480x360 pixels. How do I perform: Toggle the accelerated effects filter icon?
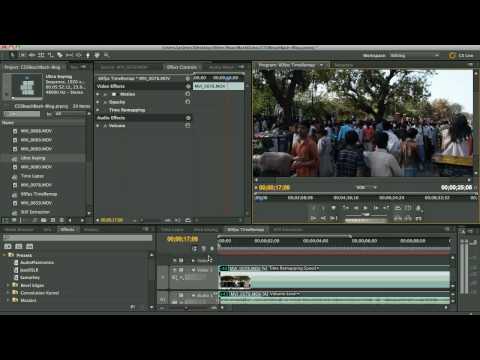(x=8, y=246)
